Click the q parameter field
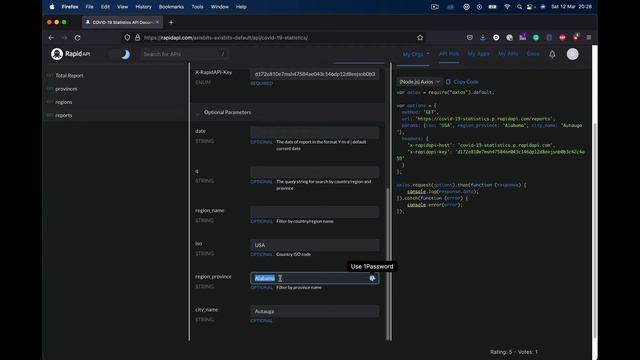This screenshot has width=640, height=360. pyautogui.click(x=315, y=171)
